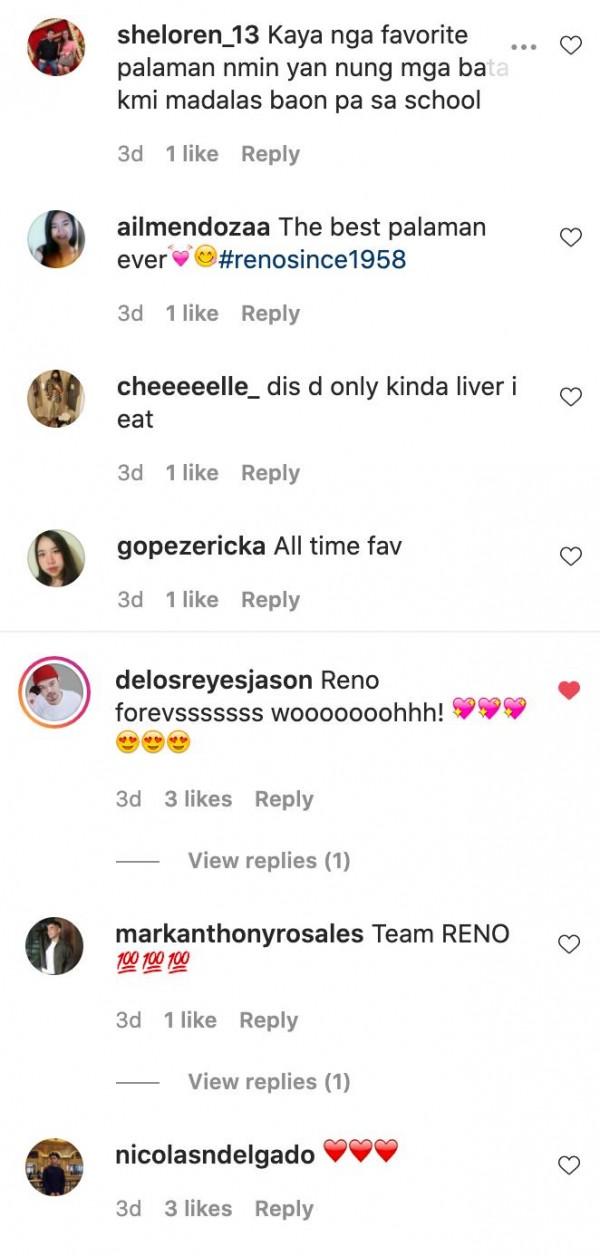Open the markanthonyrosales username link
This screenshot has height=1256, width=600.
pyautogui.click(x=239, y=934)
